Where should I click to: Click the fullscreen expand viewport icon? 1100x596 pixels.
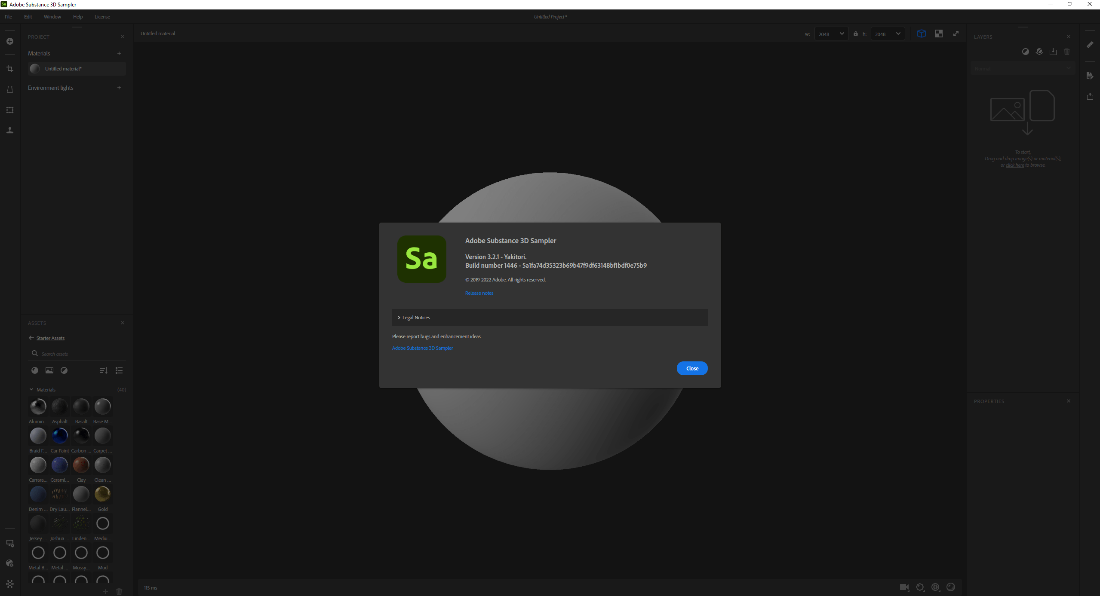coord(956,33)
